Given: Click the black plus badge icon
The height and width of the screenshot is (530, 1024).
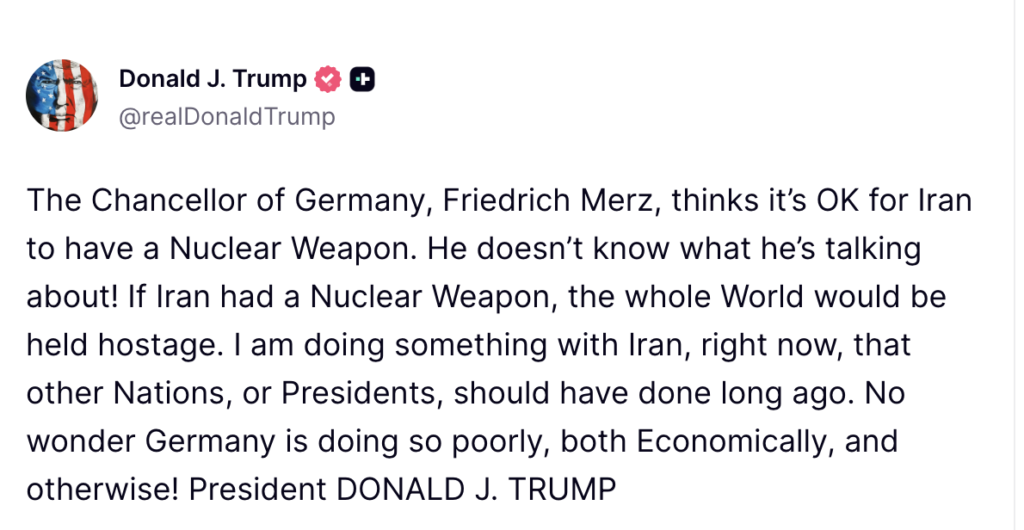Looking at the screenshot, I should pyautogui.click(x=362, y=79).
